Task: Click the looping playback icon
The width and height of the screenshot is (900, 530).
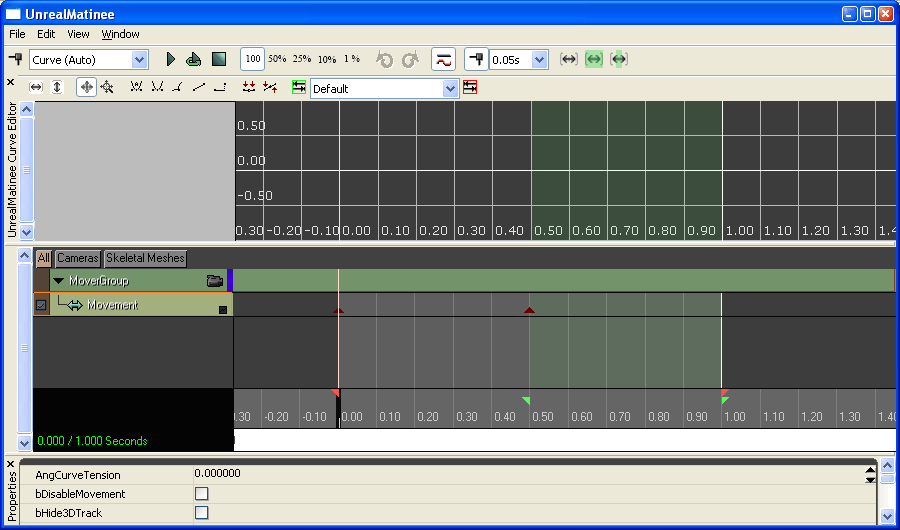Action: [x=194, y=59]
